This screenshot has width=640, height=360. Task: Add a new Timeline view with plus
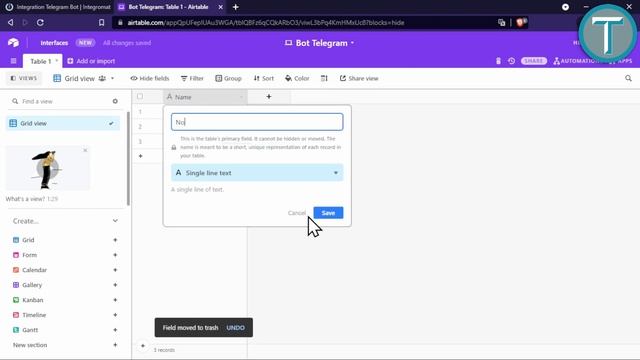[x=115, y=315]
